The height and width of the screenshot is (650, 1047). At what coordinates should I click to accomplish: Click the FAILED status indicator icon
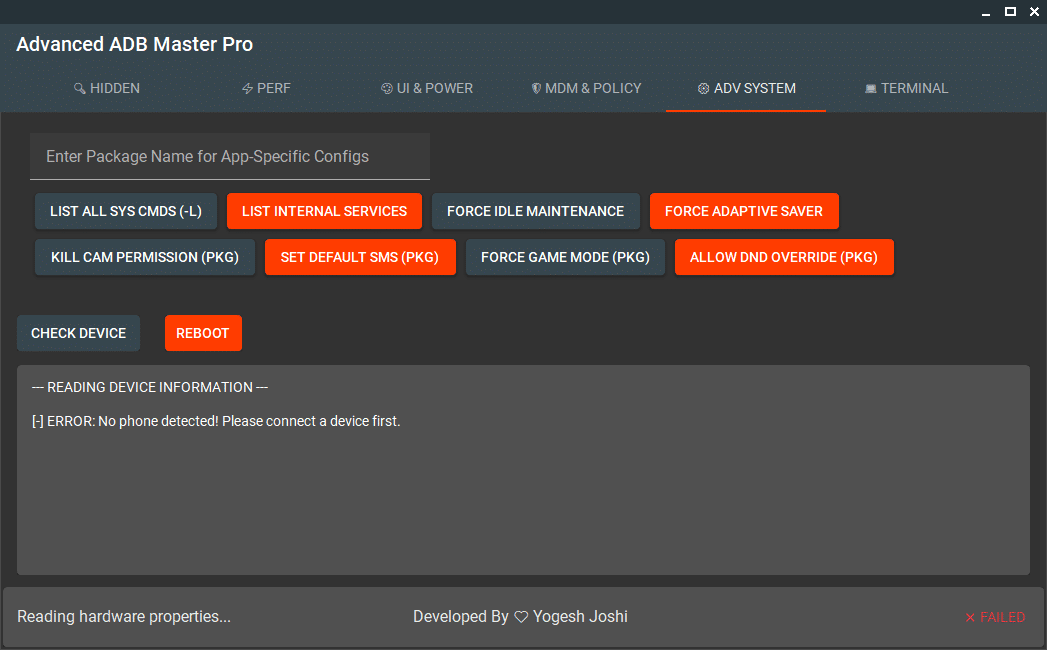coord(969,617)
